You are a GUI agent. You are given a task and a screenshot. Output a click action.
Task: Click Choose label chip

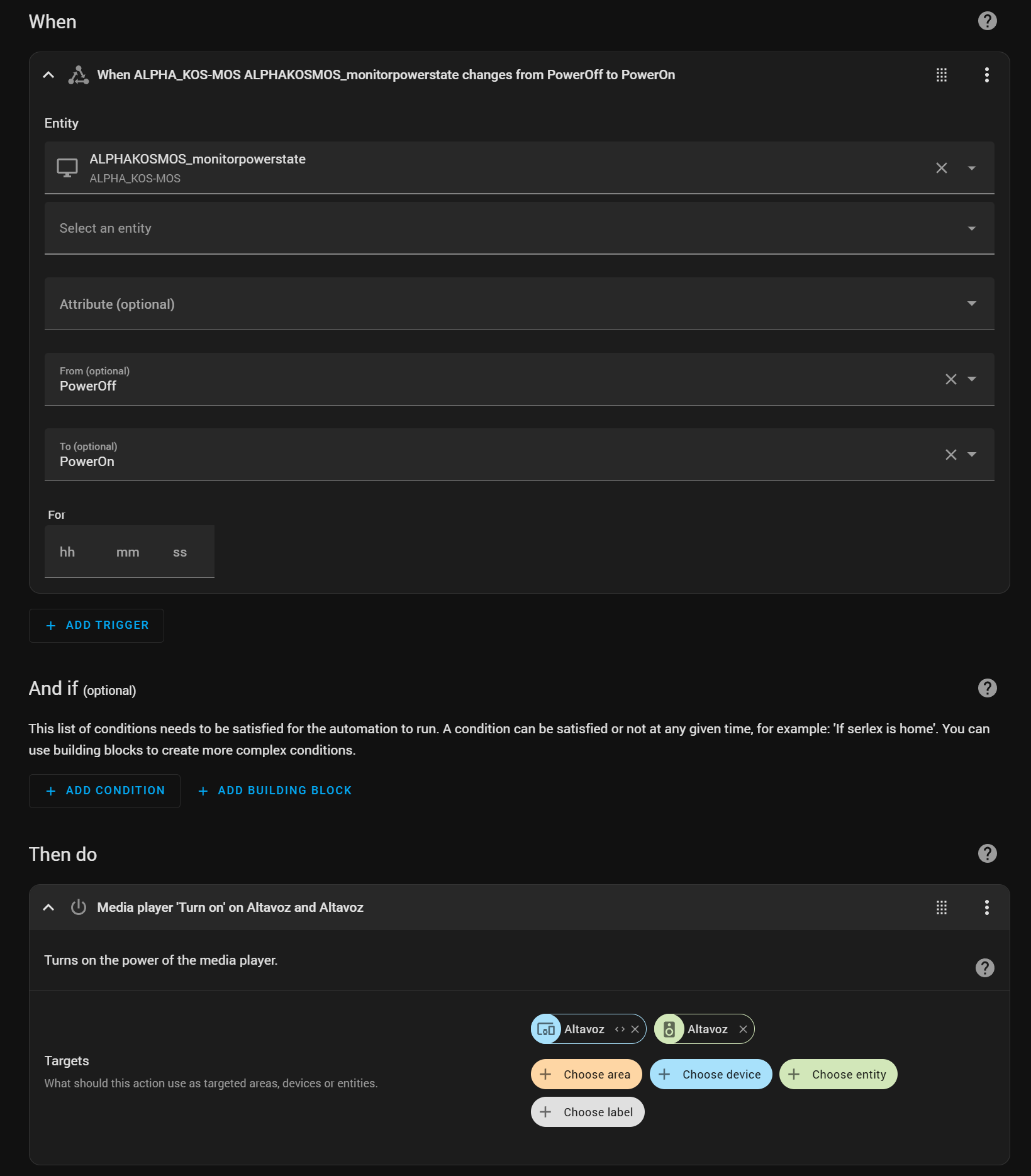pos(588,1112)
